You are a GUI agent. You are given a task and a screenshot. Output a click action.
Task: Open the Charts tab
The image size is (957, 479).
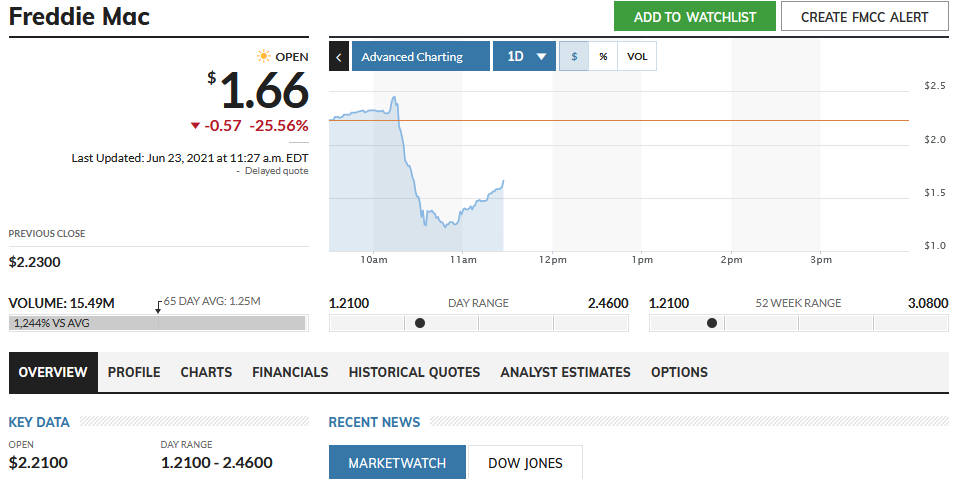click(x=206, y=372)
